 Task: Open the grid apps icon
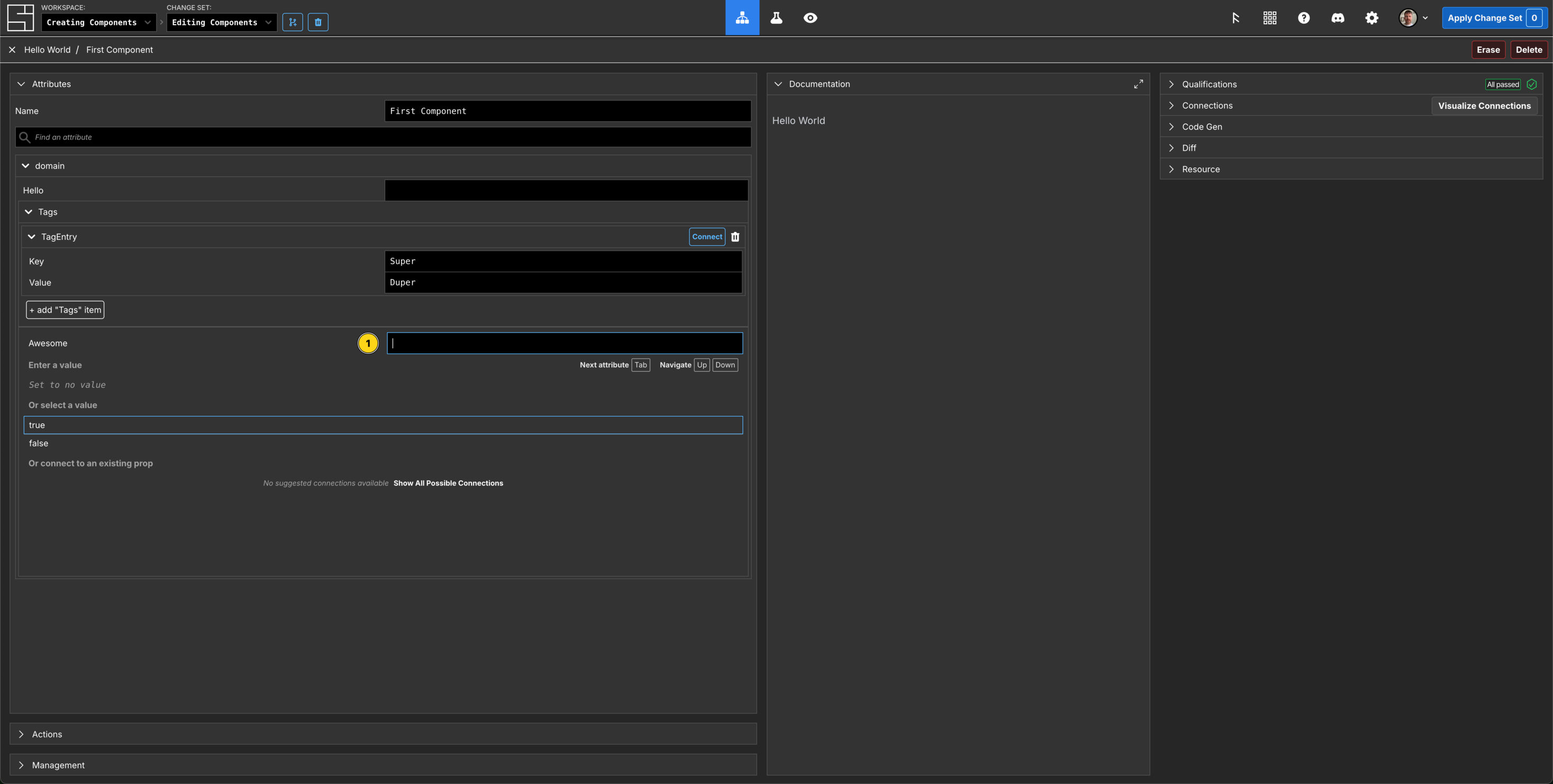[x=1270, y=17]
